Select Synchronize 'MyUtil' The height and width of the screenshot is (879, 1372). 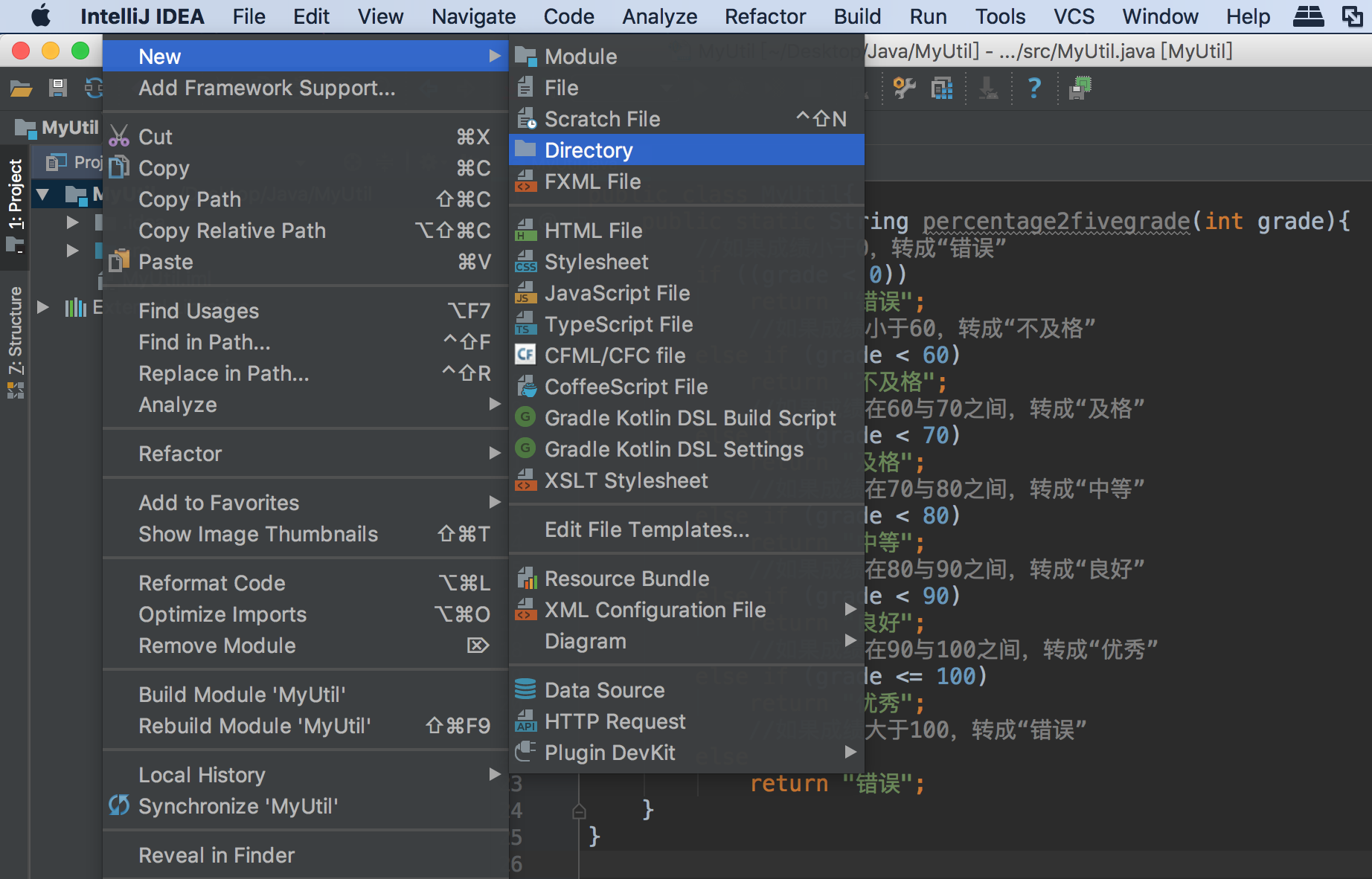tap(305, 806)
